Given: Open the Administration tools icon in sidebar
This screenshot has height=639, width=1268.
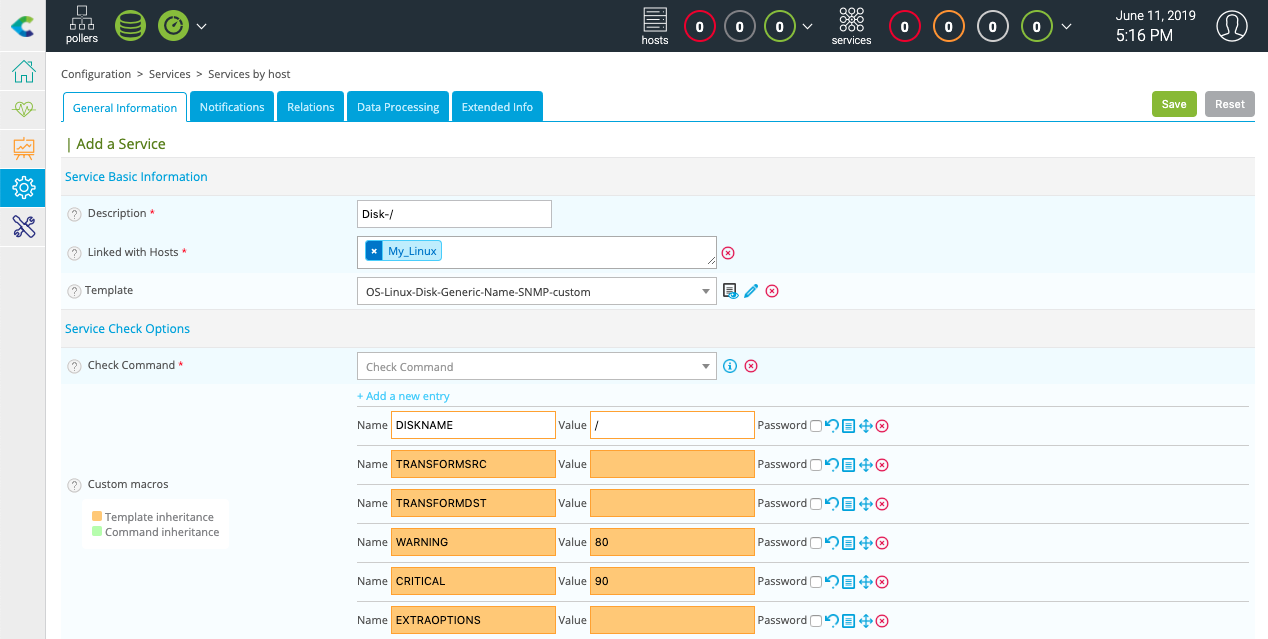Looking at the screenshot, I should pos(23,226).
